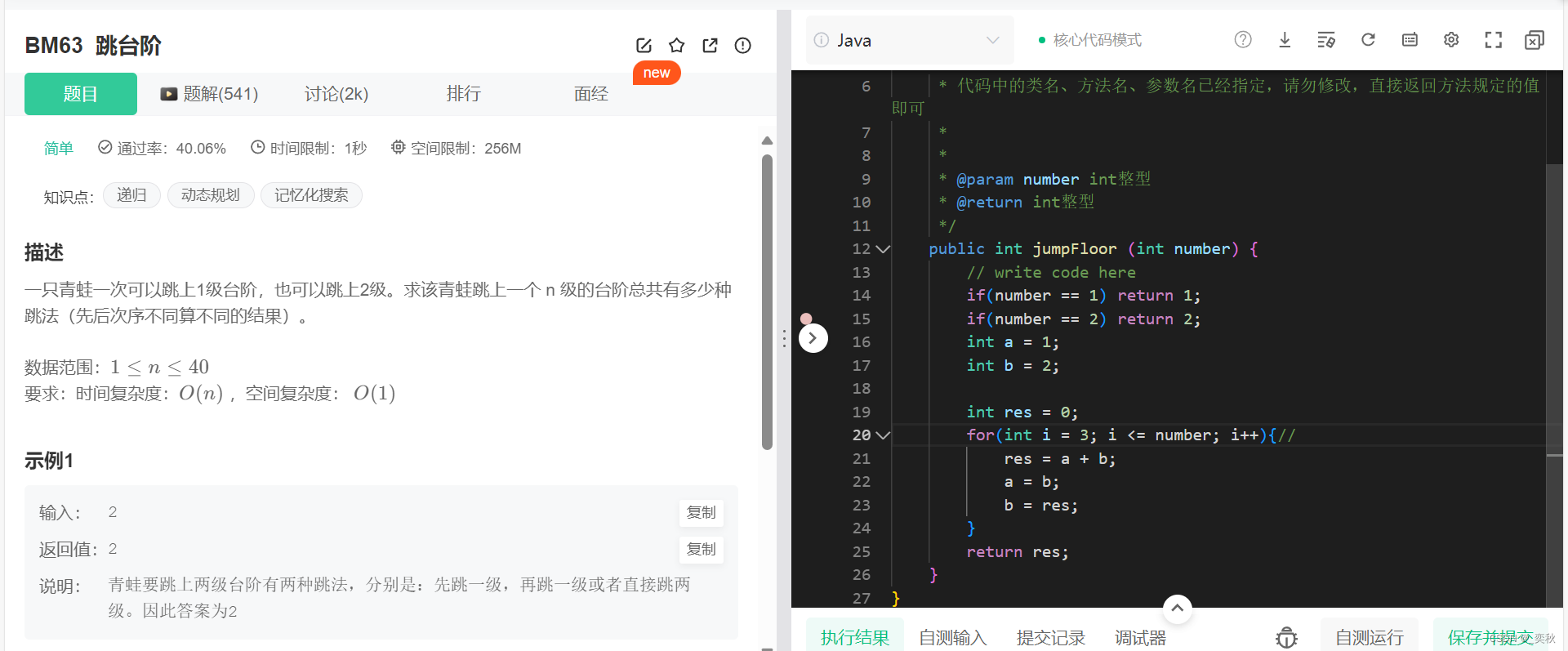This screenshot has width=1568, height=651.
Task: Open help question mark icon in editor toolbar
Action: pyautogui.click(x=1243, y=40)
